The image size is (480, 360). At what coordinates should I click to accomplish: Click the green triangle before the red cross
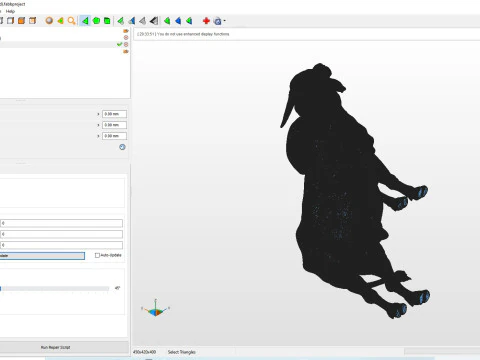point(189,21)
